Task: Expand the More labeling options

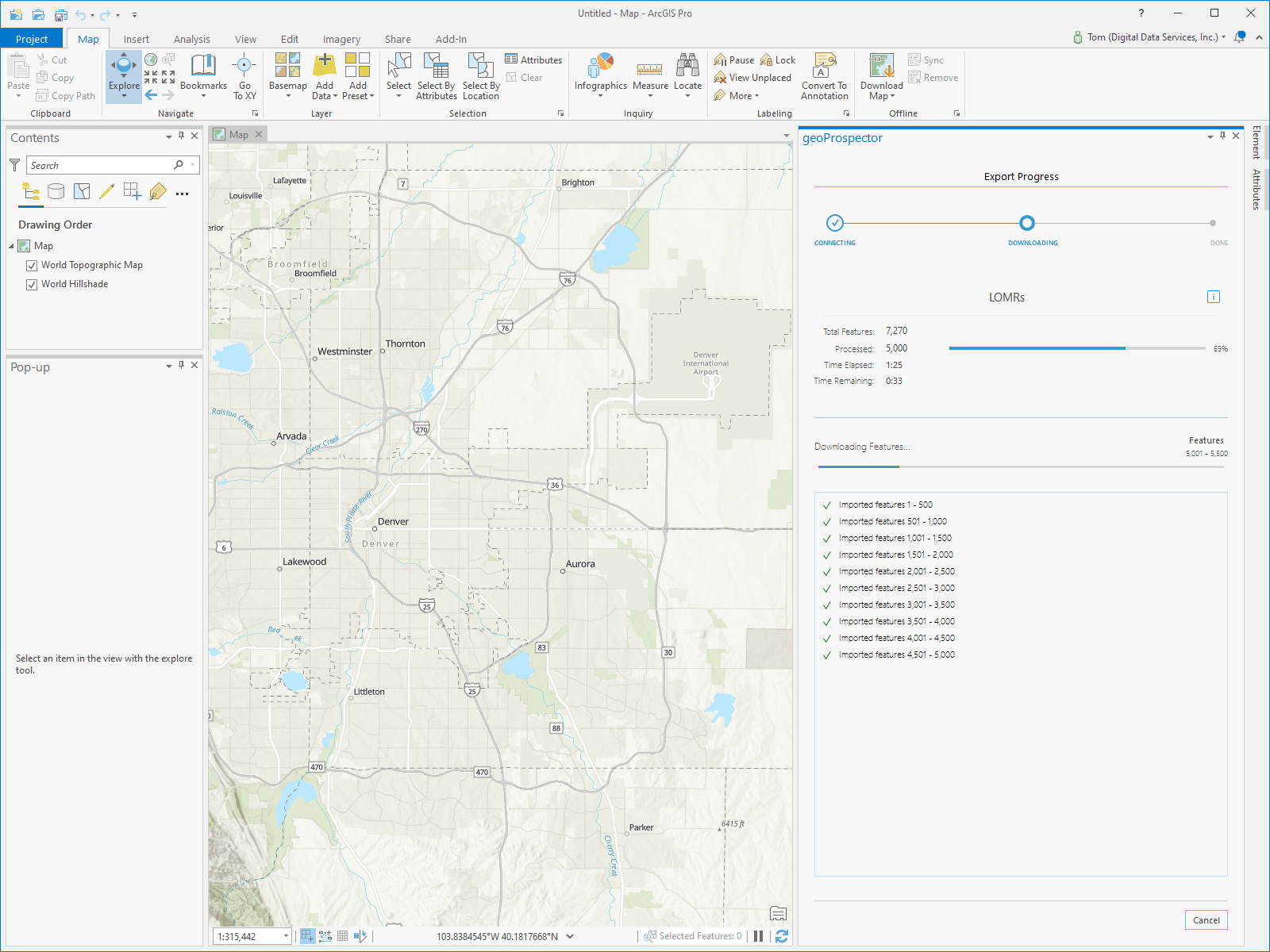Action: (737, 96)
